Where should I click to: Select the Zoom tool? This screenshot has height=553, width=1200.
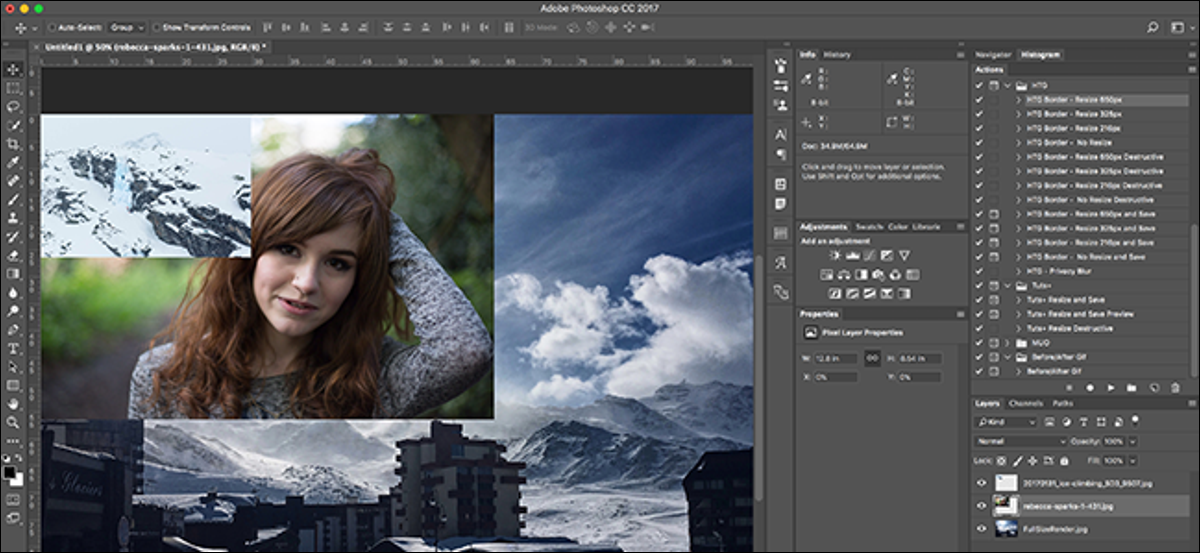coord(14,422)
